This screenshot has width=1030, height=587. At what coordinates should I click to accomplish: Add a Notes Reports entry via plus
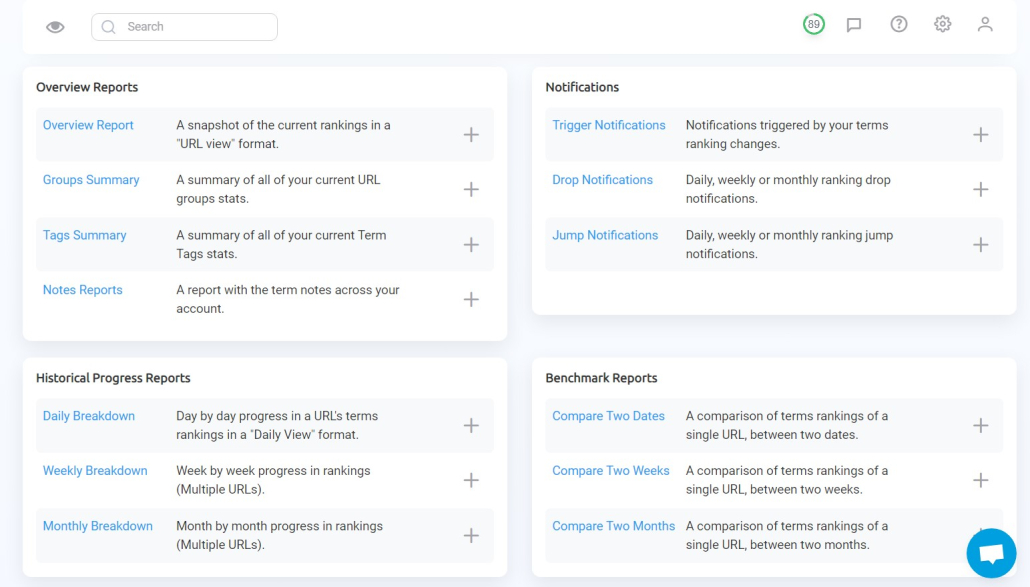click(x=471, y=299)
